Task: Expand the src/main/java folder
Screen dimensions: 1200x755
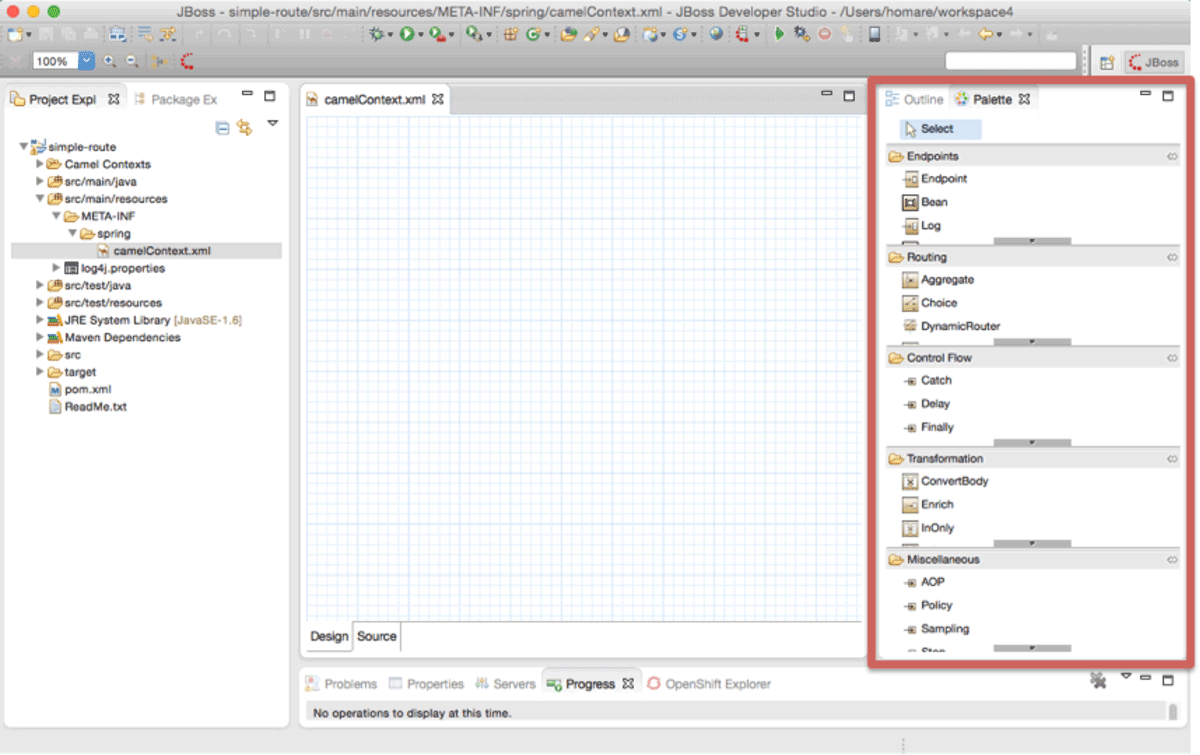Action: (40, 181)
